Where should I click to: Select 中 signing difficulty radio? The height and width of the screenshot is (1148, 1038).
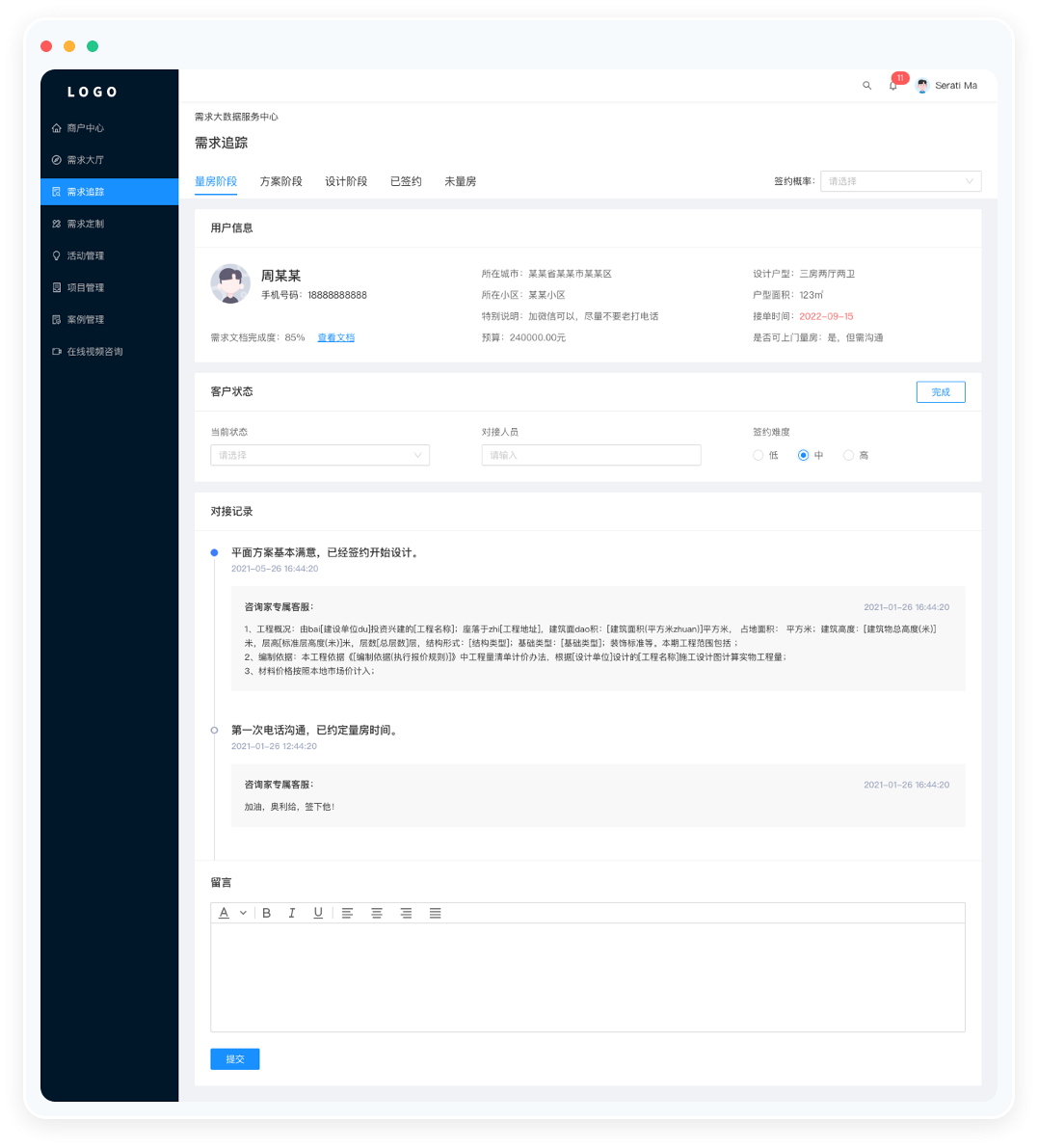click(x=803, y=455)
